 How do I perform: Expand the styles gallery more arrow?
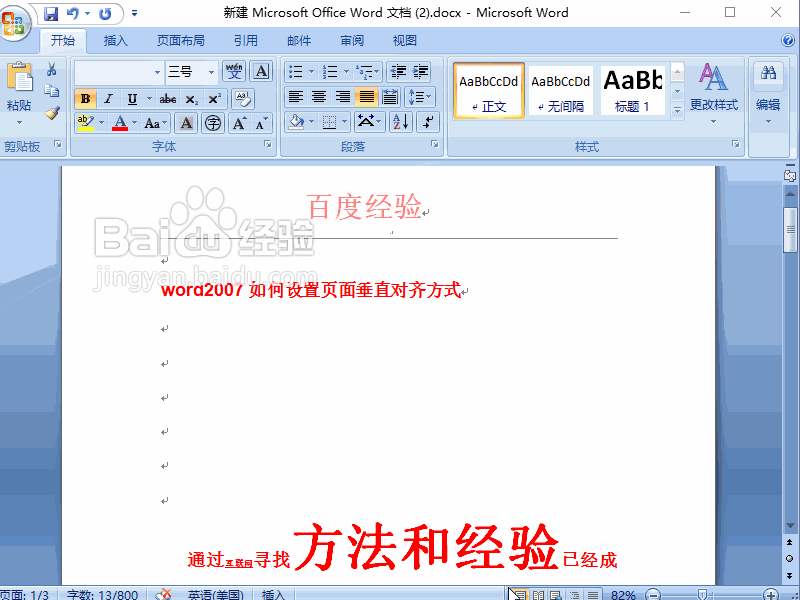click(677, 110)
